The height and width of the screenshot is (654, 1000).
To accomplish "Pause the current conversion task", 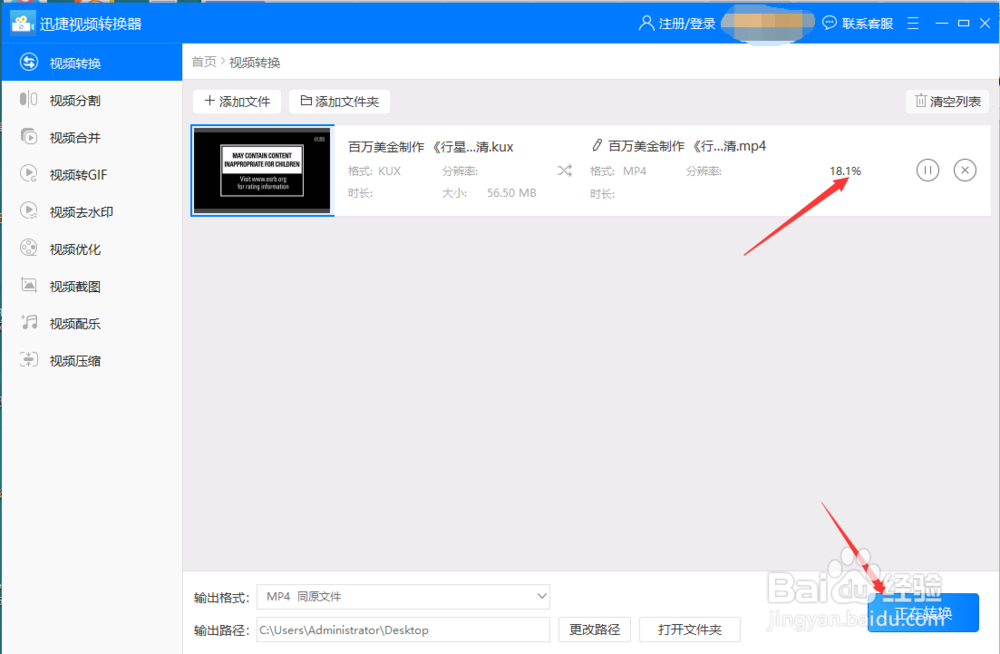I will pos(927,170).
